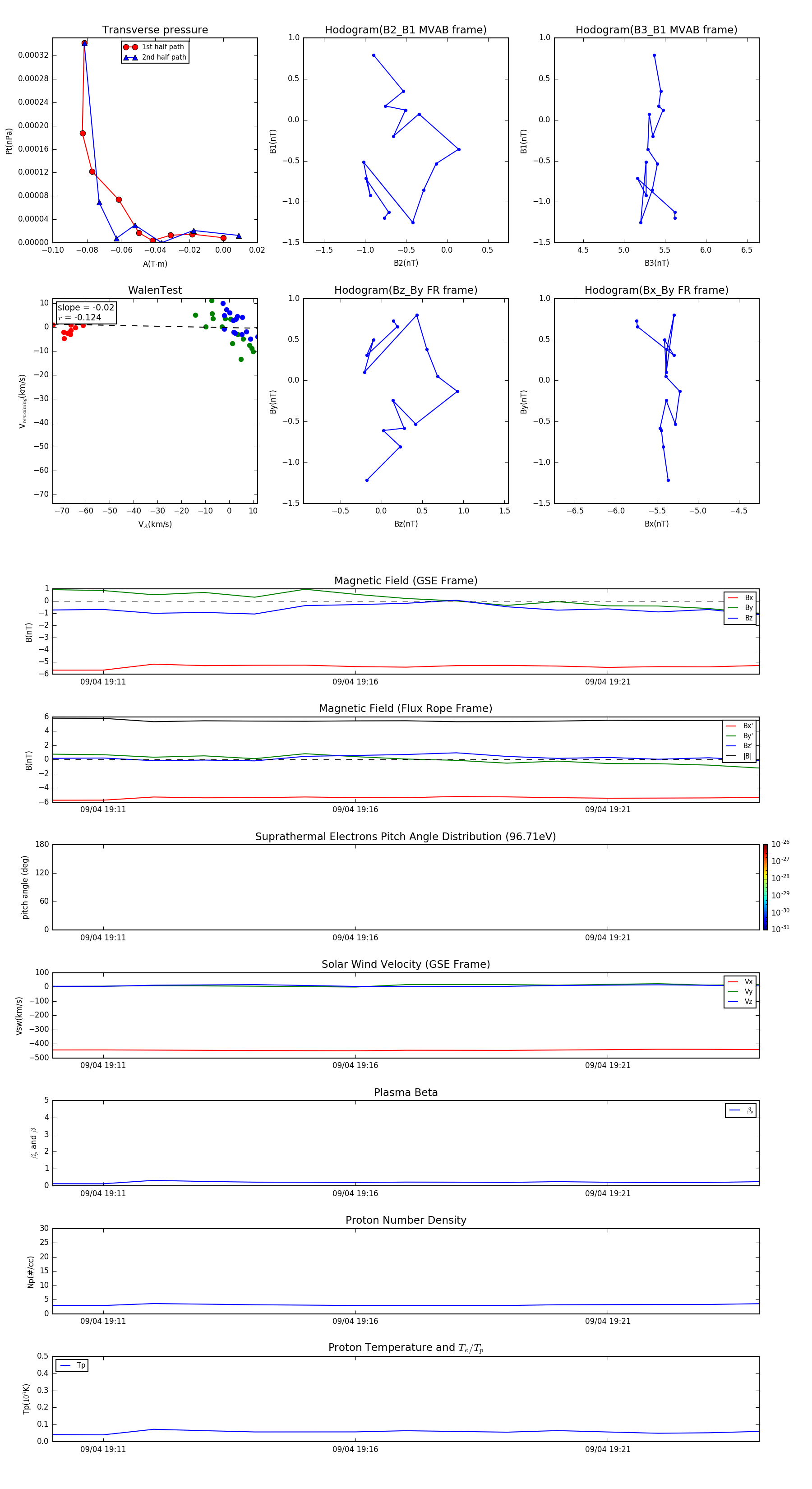This screenshot has width=812, height=1489.
Task: Click the 'Hodogram(Bx_By FR frame)' title
Action: 656,290
